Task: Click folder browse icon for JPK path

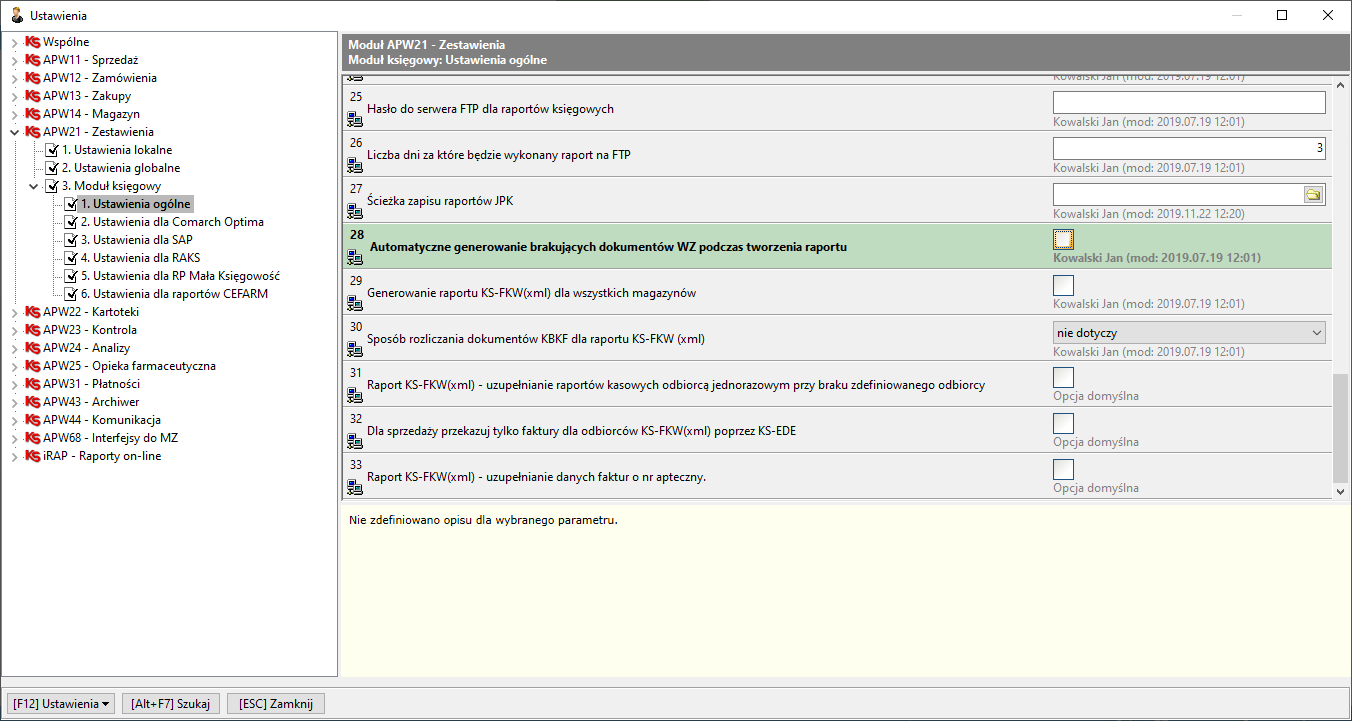Action: click(1314, 195)
